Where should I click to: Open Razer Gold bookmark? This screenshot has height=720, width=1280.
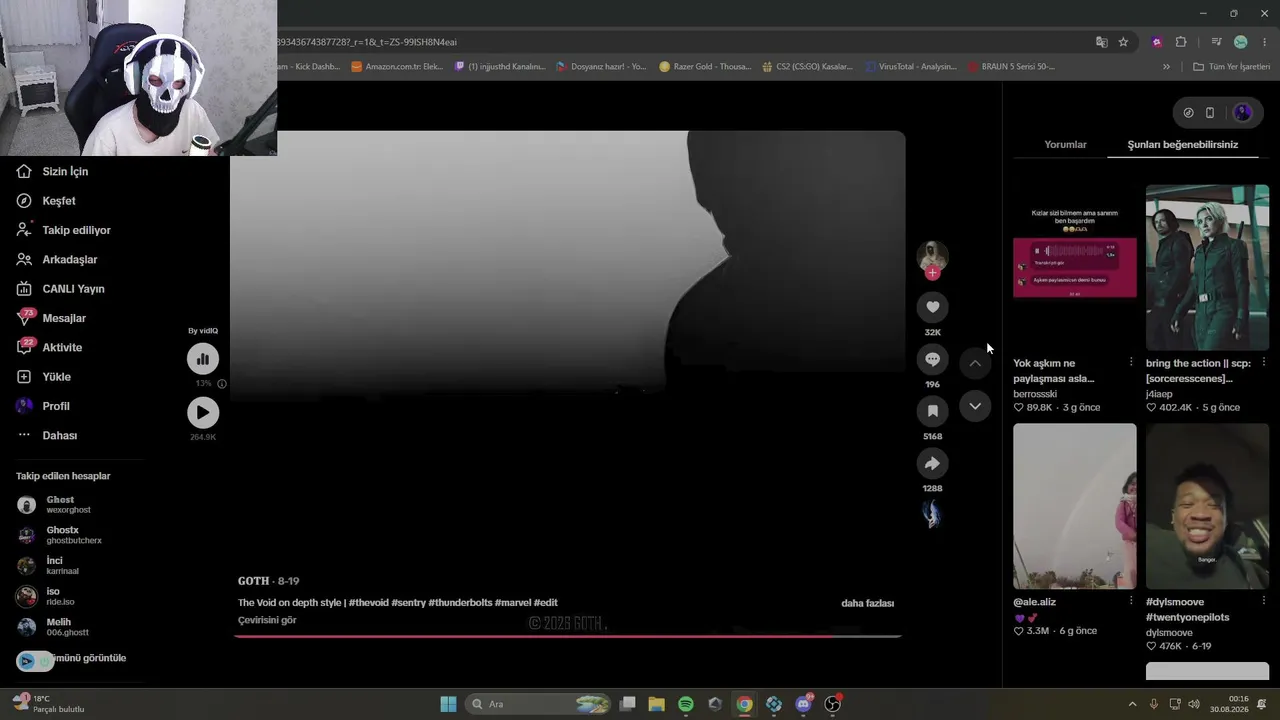pyautogui.click(x=705, y=67)
